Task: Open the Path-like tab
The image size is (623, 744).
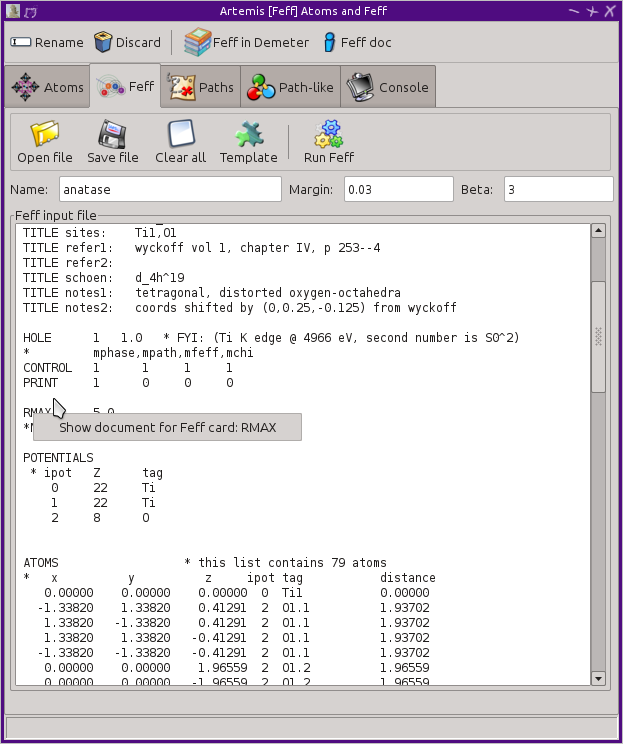Action: [x=290, y=87]
